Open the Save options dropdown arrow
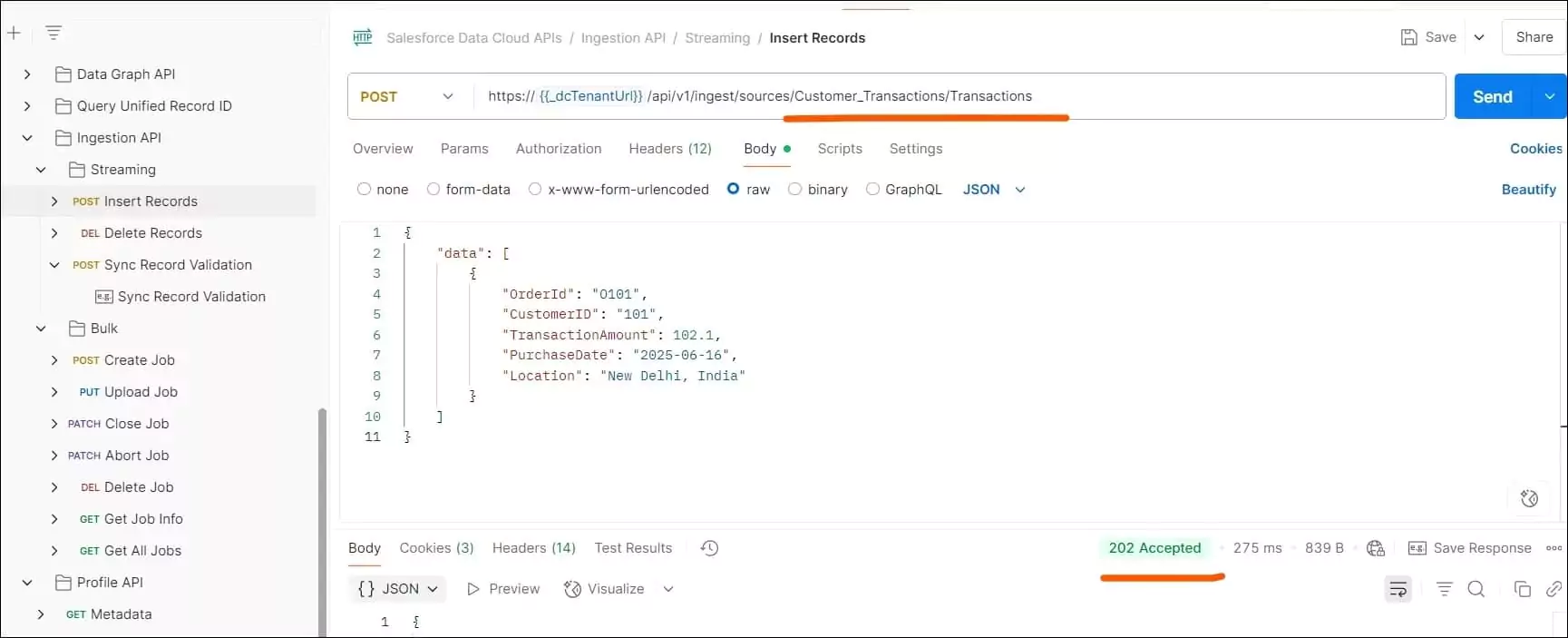The width and height of the screenshot is (1568, 638). [1479, 37]
